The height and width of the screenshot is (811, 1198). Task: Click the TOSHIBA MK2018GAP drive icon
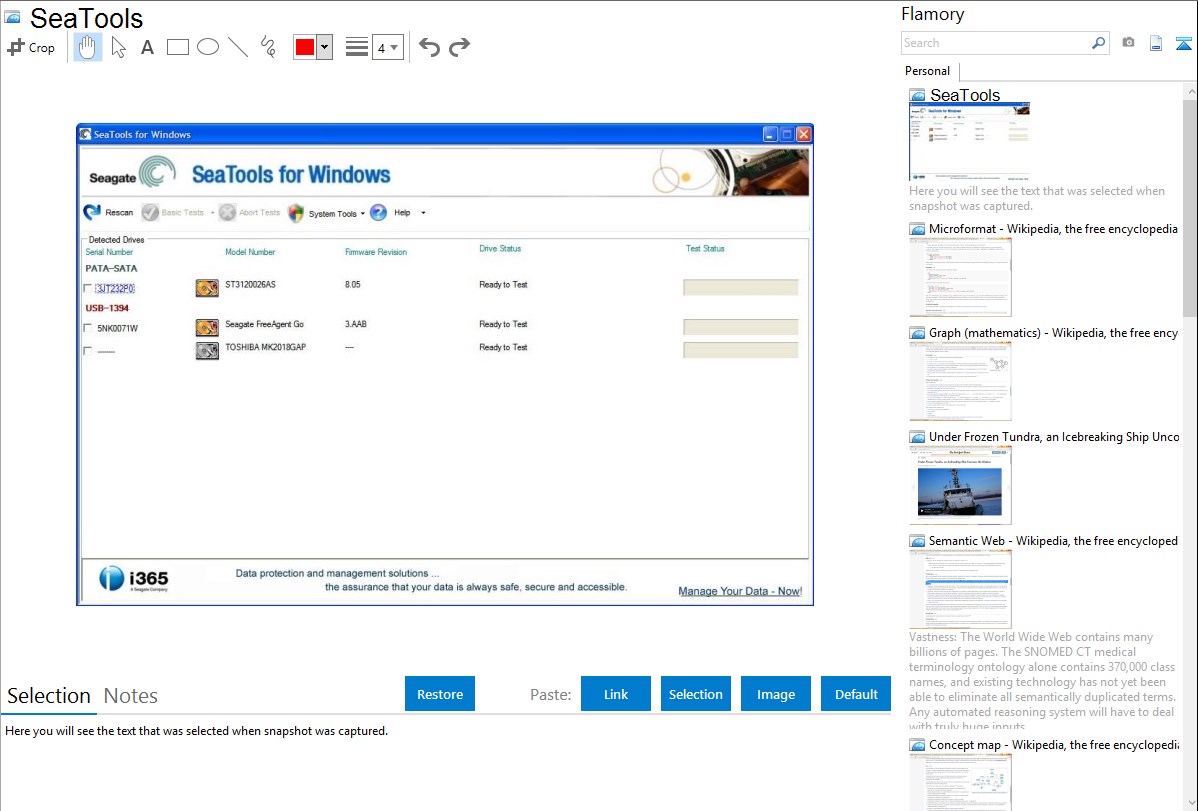click(x=207, y=350)
